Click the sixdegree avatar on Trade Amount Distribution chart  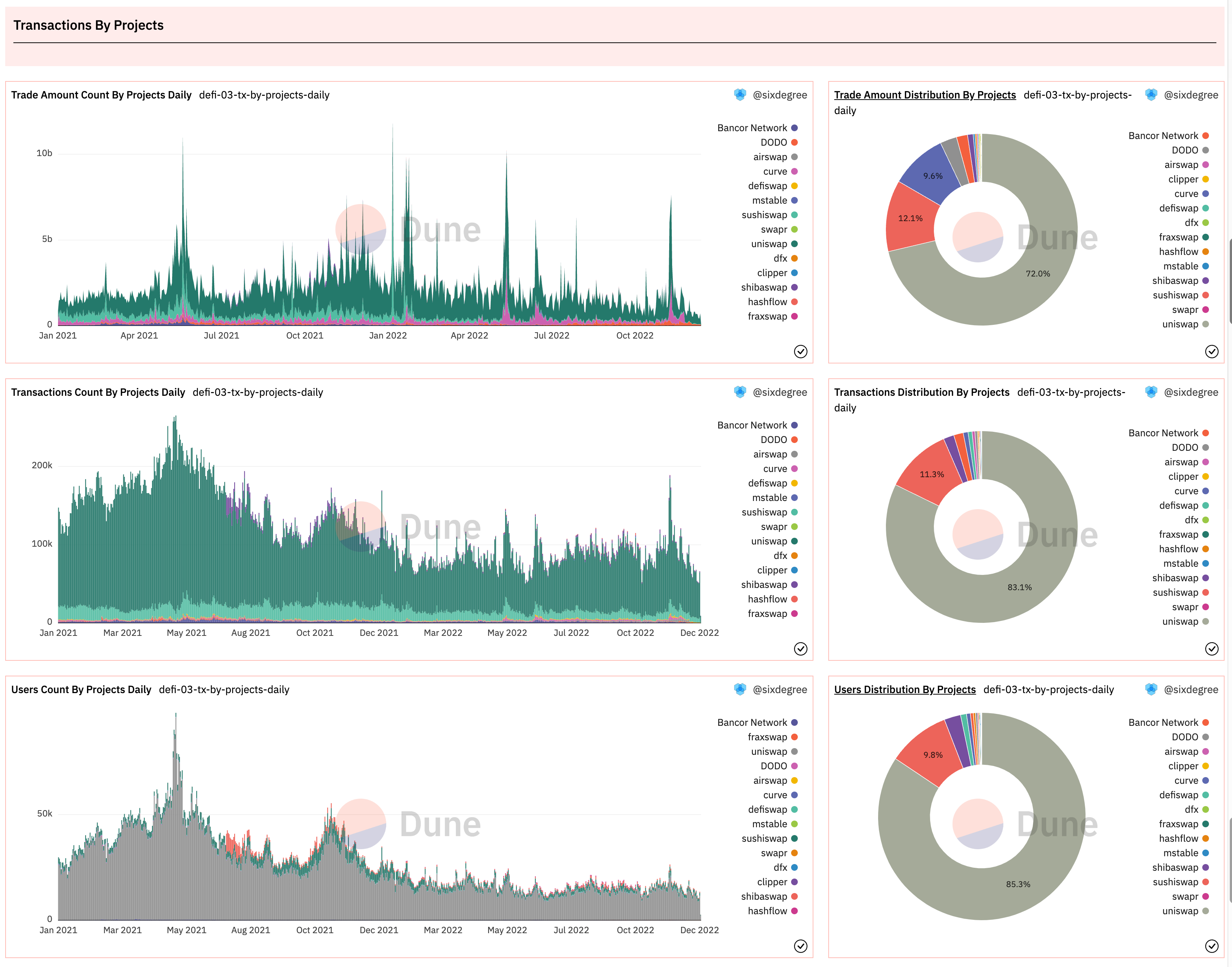[1151, 94]
